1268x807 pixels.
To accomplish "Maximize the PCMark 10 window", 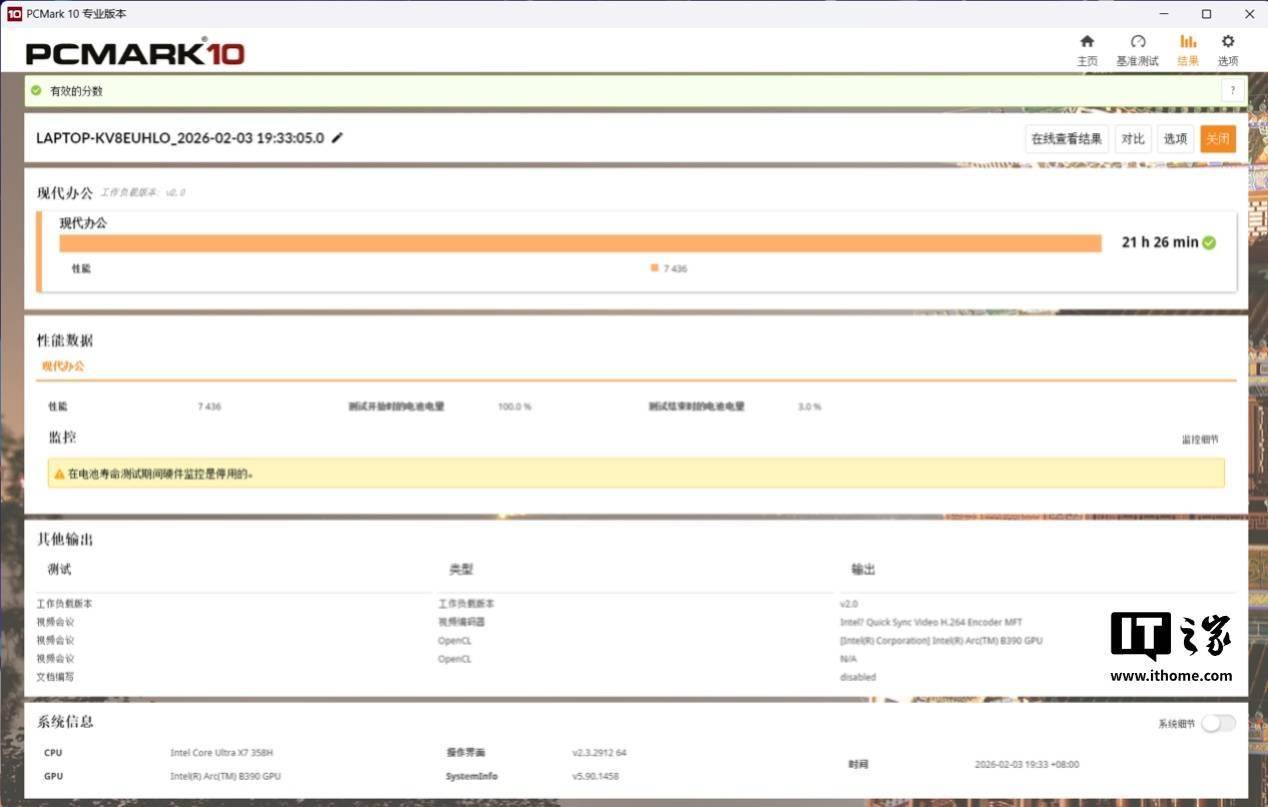I will [x=1206, y=14].
